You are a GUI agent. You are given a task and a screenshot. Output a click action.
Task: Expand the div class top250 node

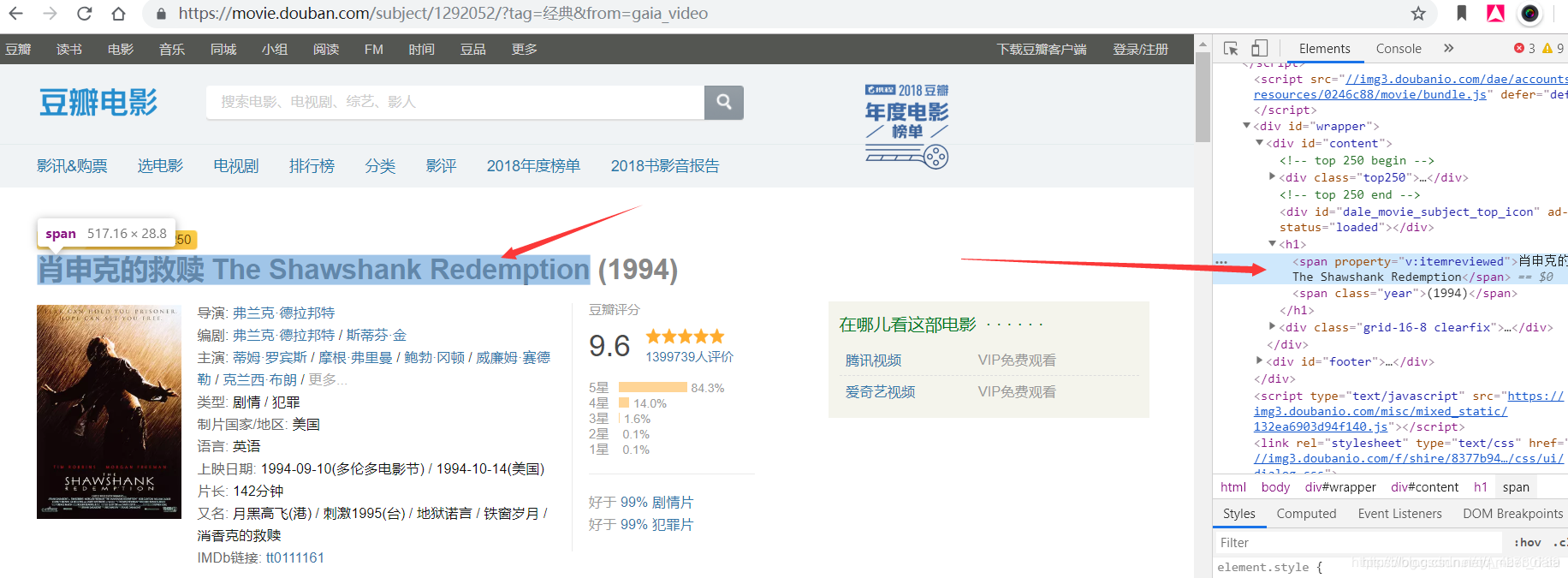pos(1272,177)
